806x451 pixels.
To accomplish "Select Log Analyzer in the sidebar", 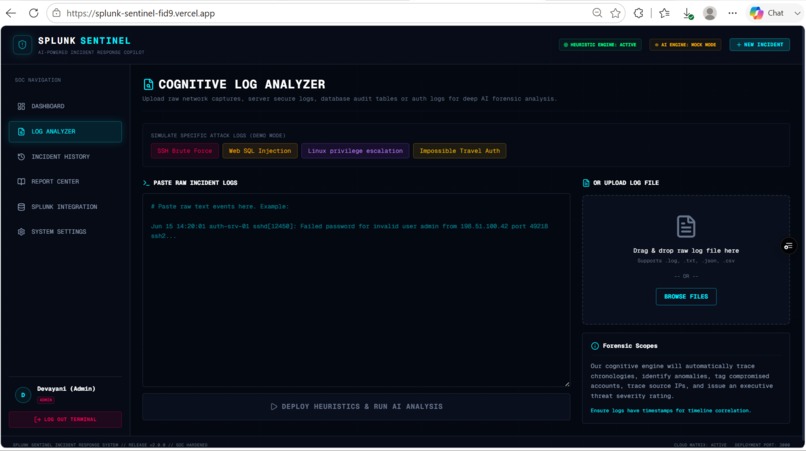I will 65,132.
